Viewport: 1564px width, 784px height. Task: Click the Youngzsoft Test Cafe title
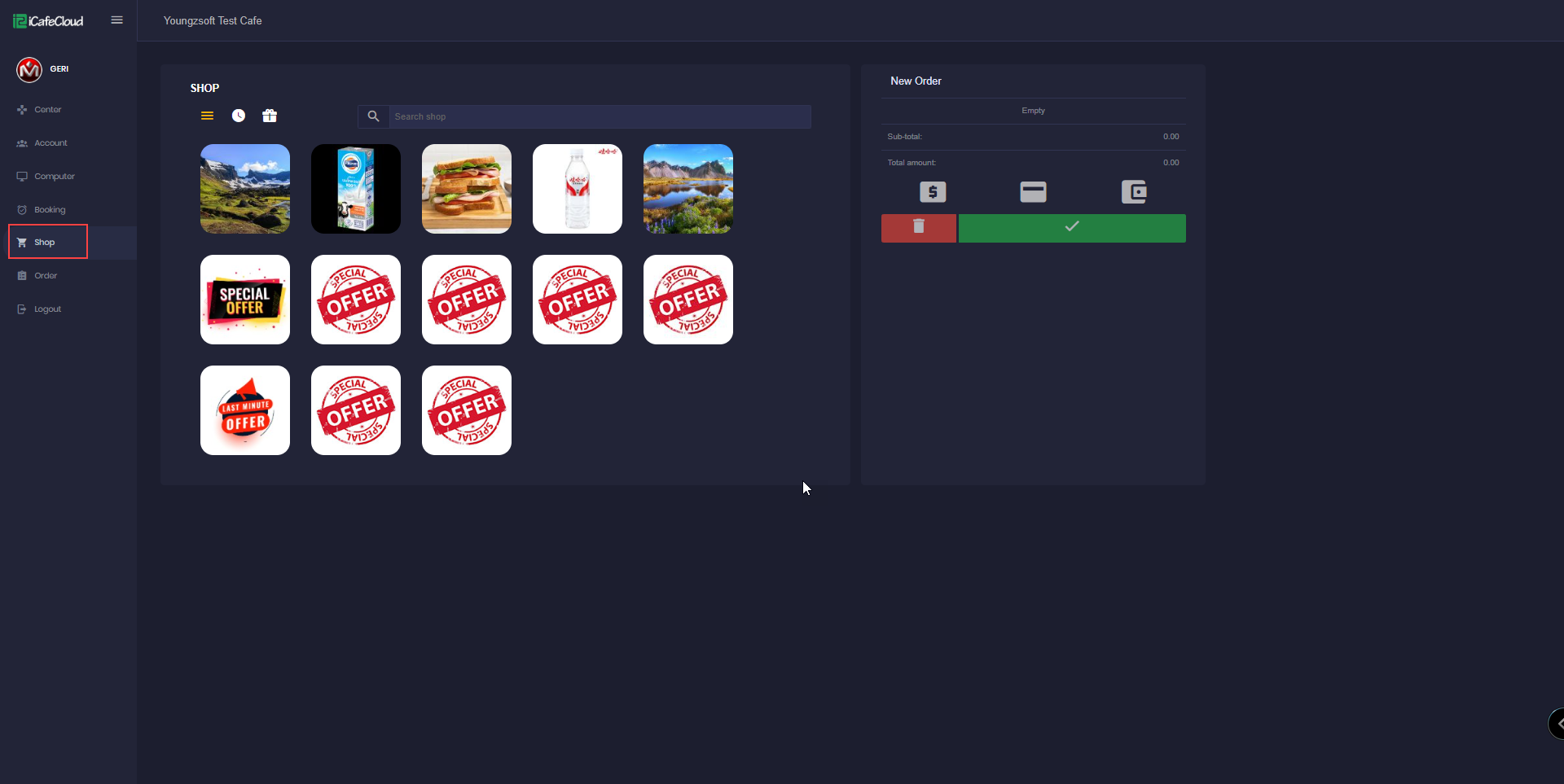point(213,21)
